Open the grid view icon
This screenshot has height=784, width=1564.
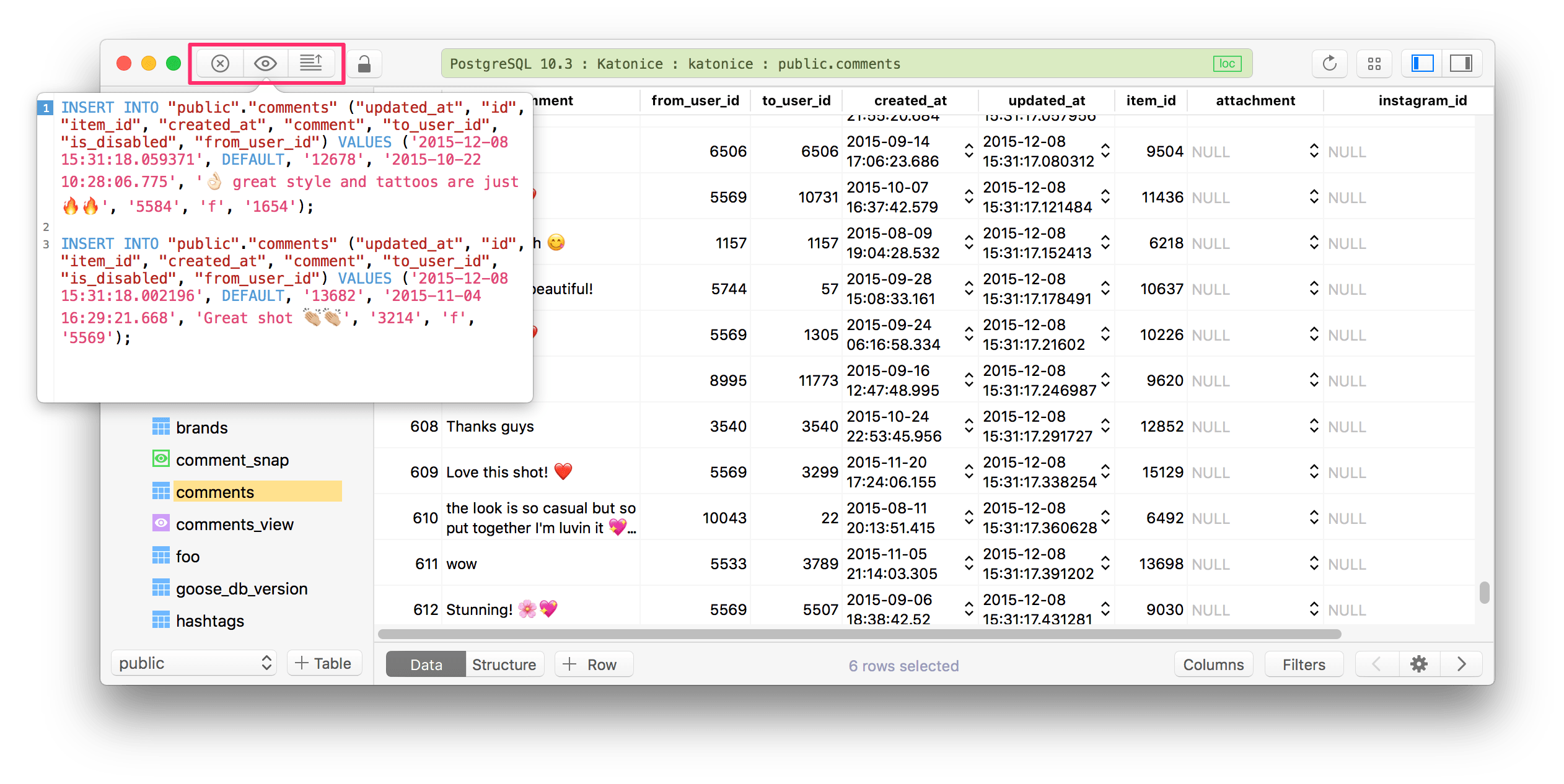[1374, 63]
